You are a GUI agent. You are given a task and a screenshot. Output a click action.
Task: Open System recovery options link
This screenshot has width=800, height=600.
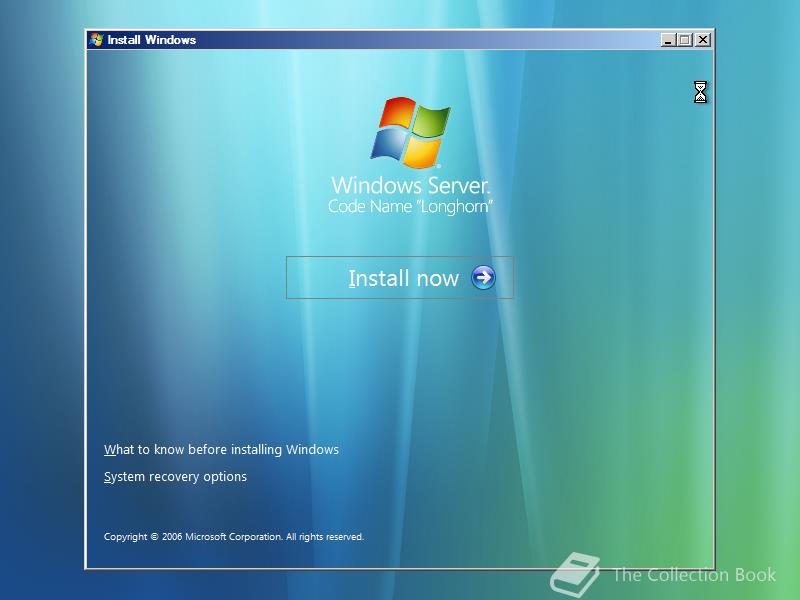(176, 477)
